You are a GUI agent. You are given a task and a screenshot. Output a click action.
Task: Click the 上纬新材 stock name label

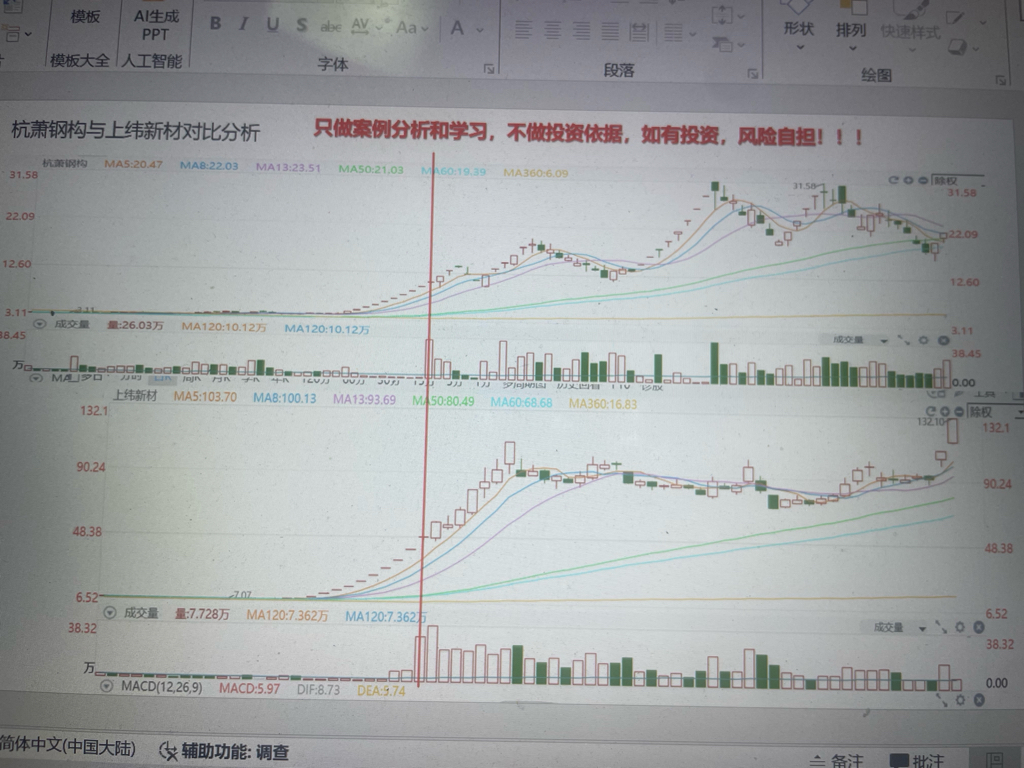point(135,395)
